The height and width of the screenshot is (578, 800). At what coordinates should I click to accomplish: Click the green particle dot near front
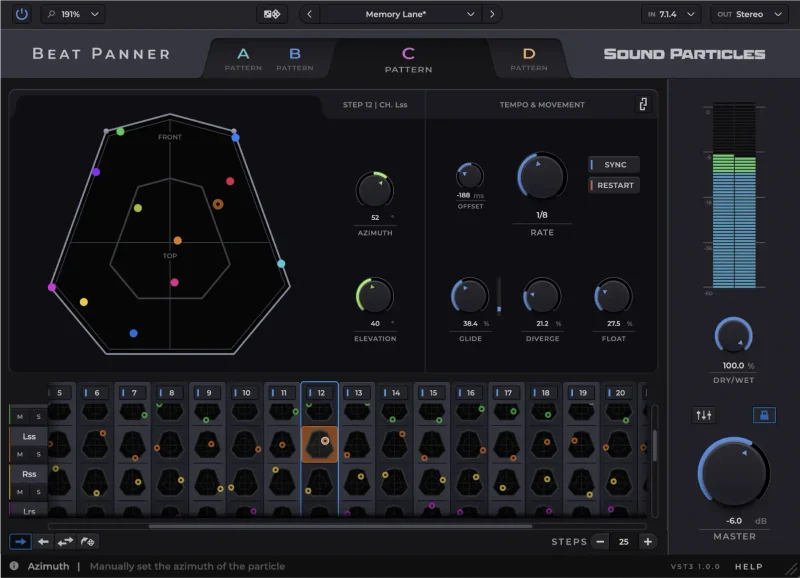(x=120, y=132)
